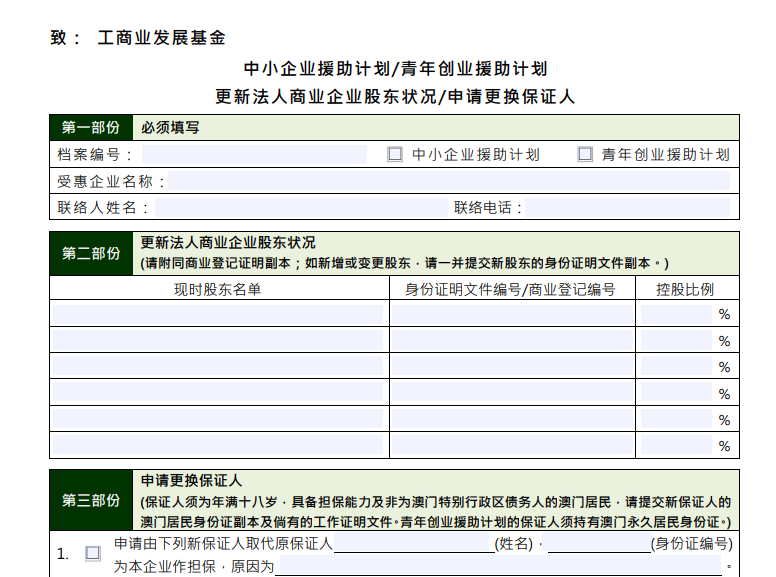Image resolution: width=776 pixels, height=577 pixels.
Task: Click fourth row ID document number field
Action: [x=512, y=393]
